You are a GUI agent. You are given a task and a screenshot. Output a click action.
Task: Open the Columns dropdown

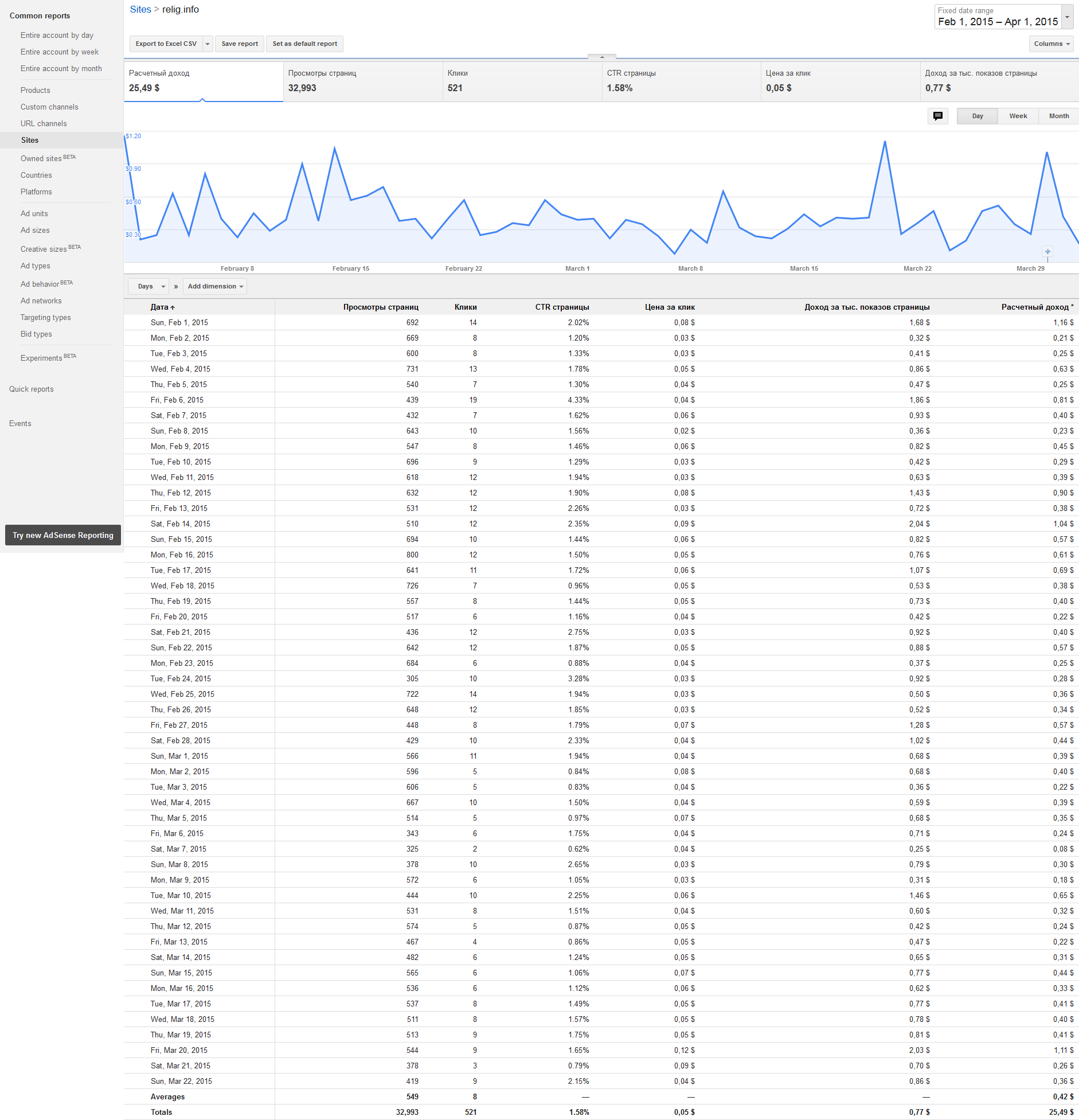pos(1051,44)
